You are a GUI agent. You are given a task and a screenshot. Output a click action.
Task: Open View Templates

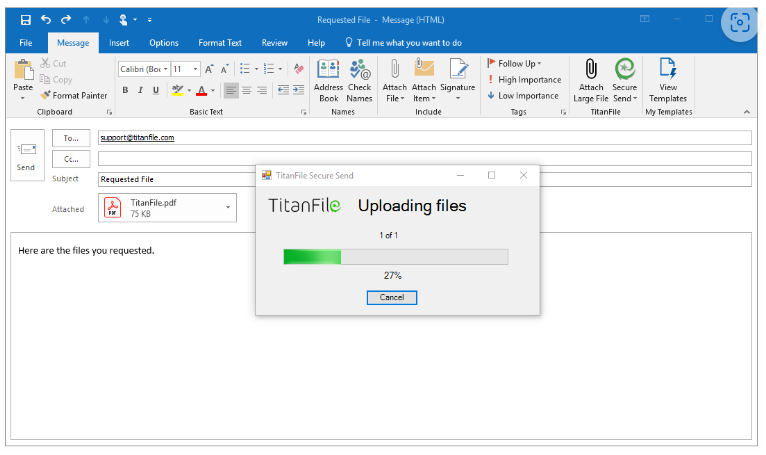pos(668,80)
